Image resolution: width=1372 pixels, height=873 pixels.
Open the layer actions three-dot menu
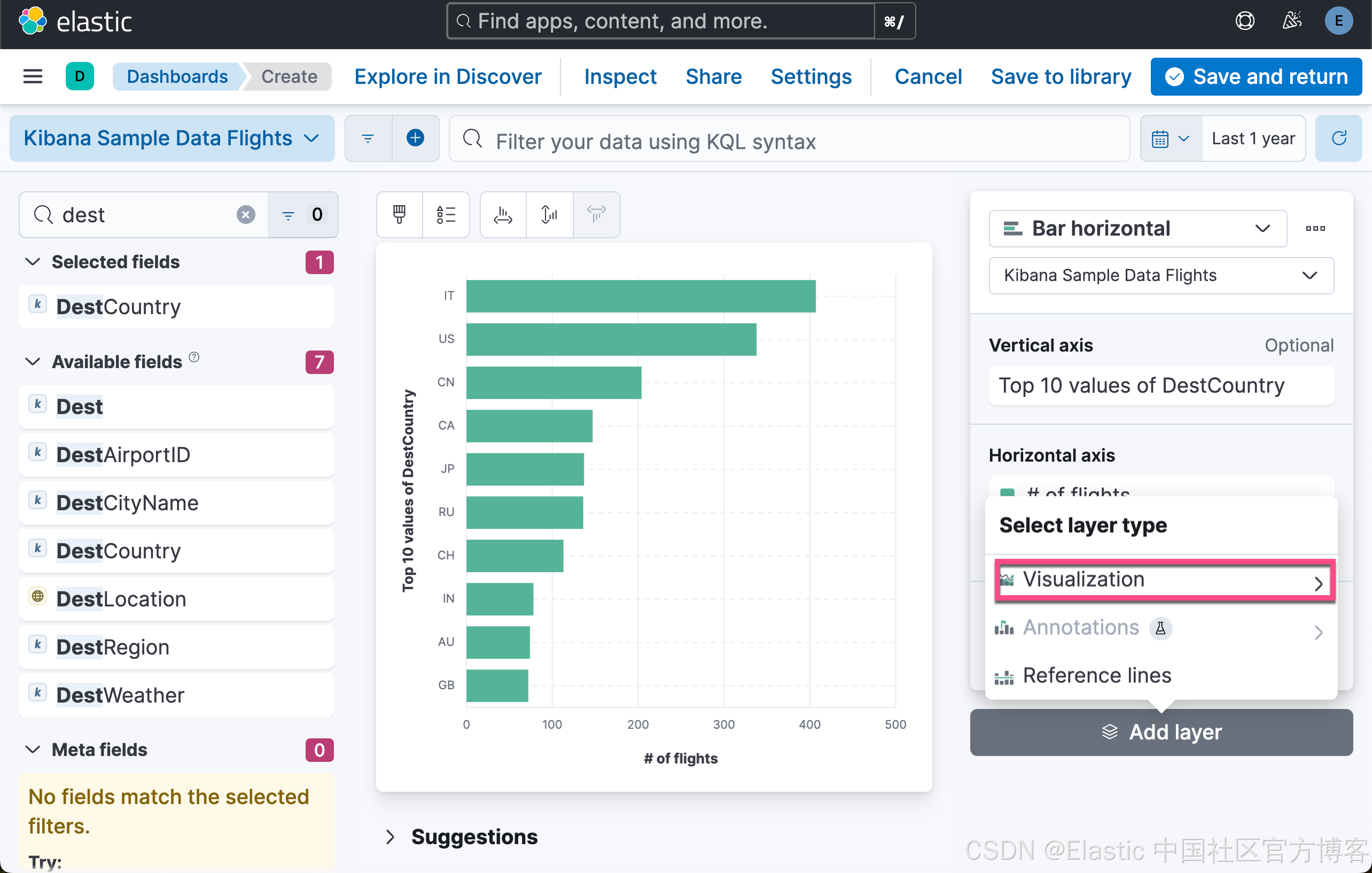click(x=1315, y=229)
